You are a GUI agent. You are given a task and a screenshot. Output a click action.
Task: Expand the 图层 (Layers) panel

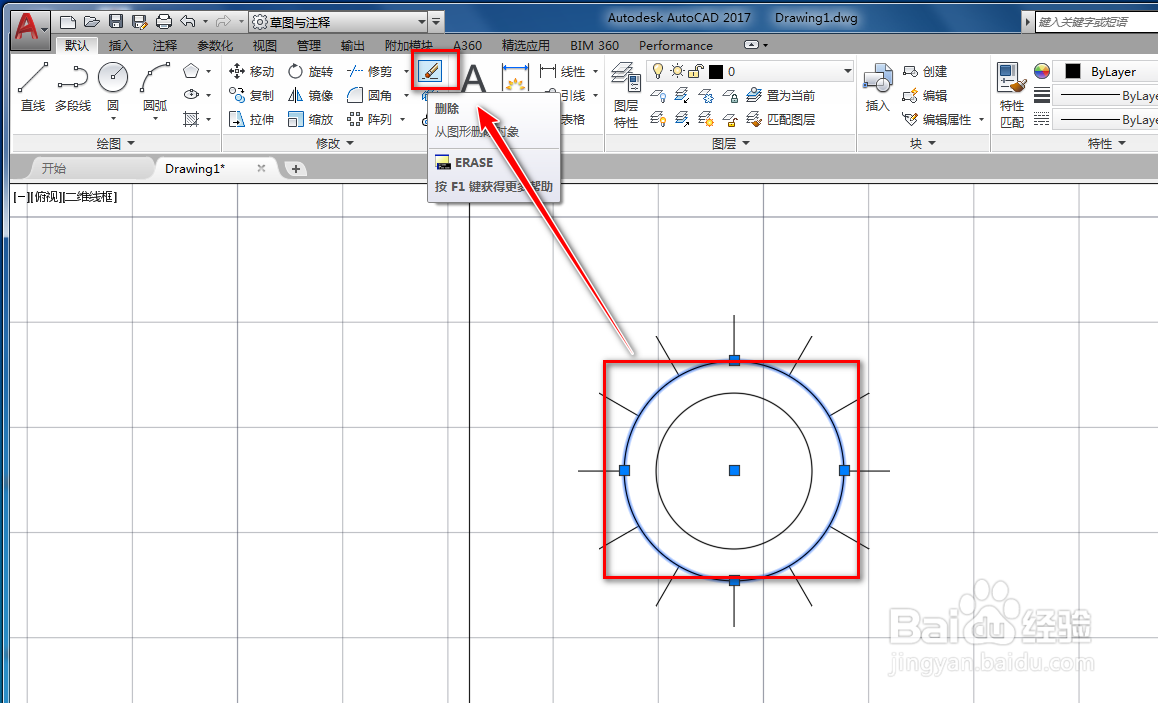(730, 143)
